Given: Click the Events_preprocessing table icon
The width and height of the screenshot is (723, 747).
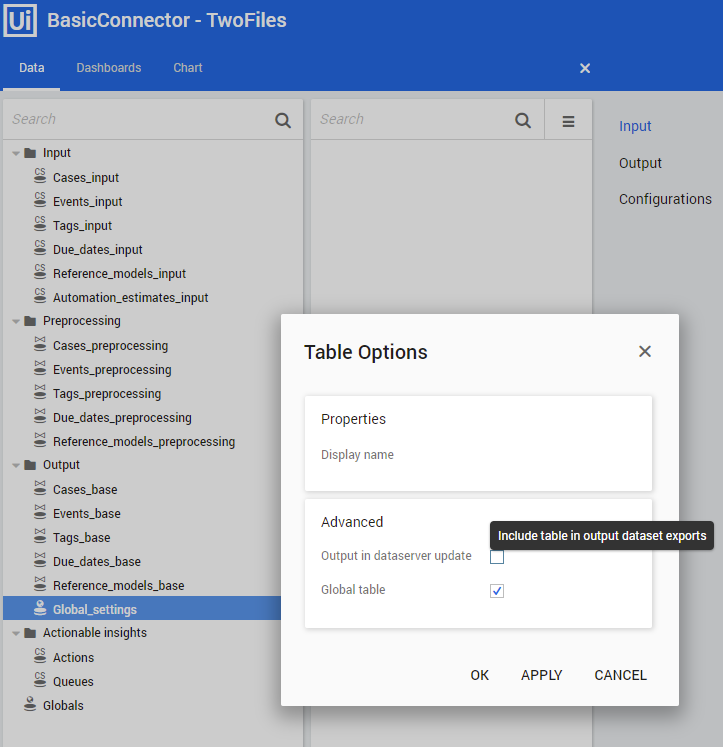Looking at the screenshot, I should (40, 369).
